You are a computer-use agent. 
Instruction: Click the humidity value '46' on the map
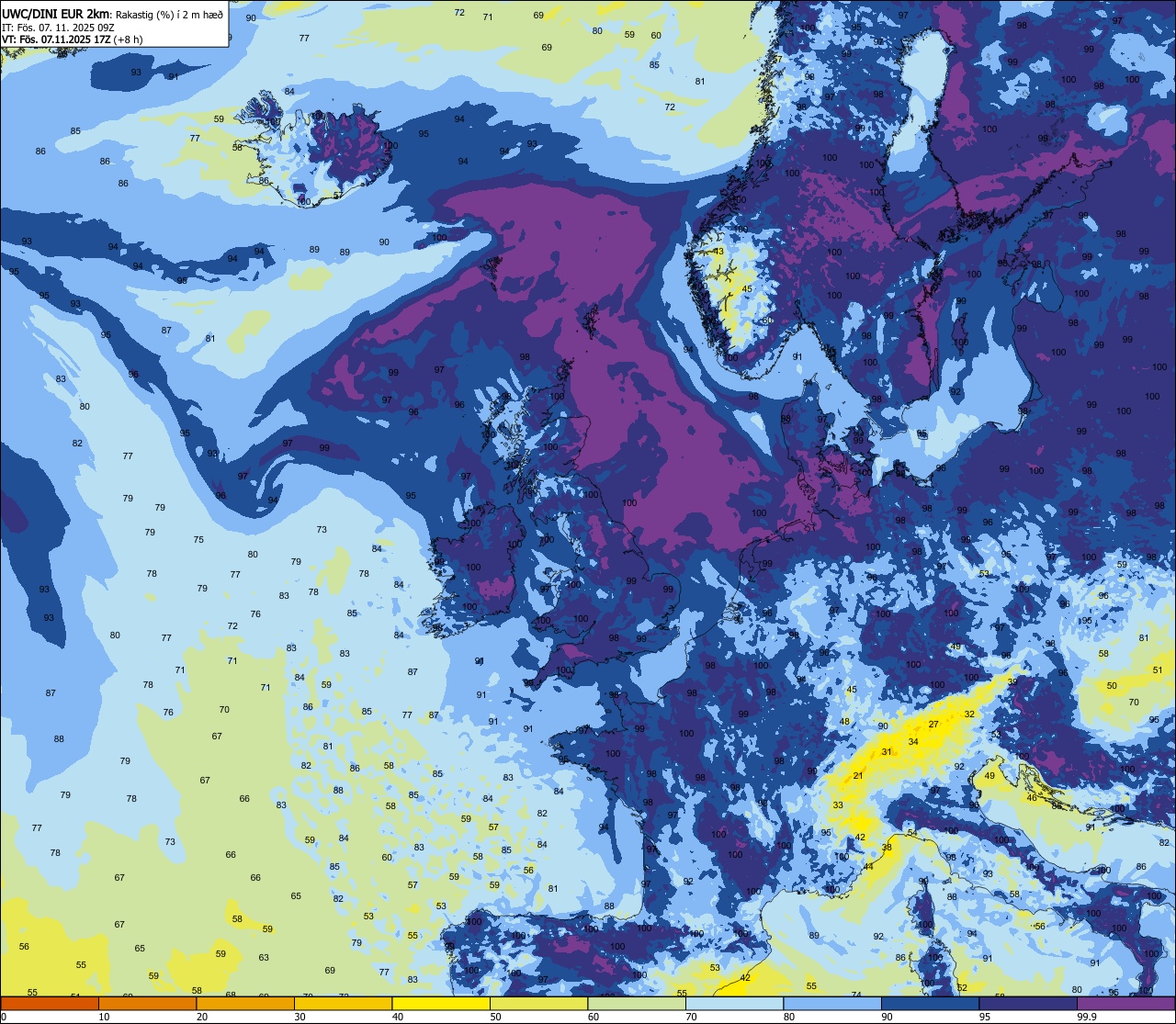(x=1032, y=798)
